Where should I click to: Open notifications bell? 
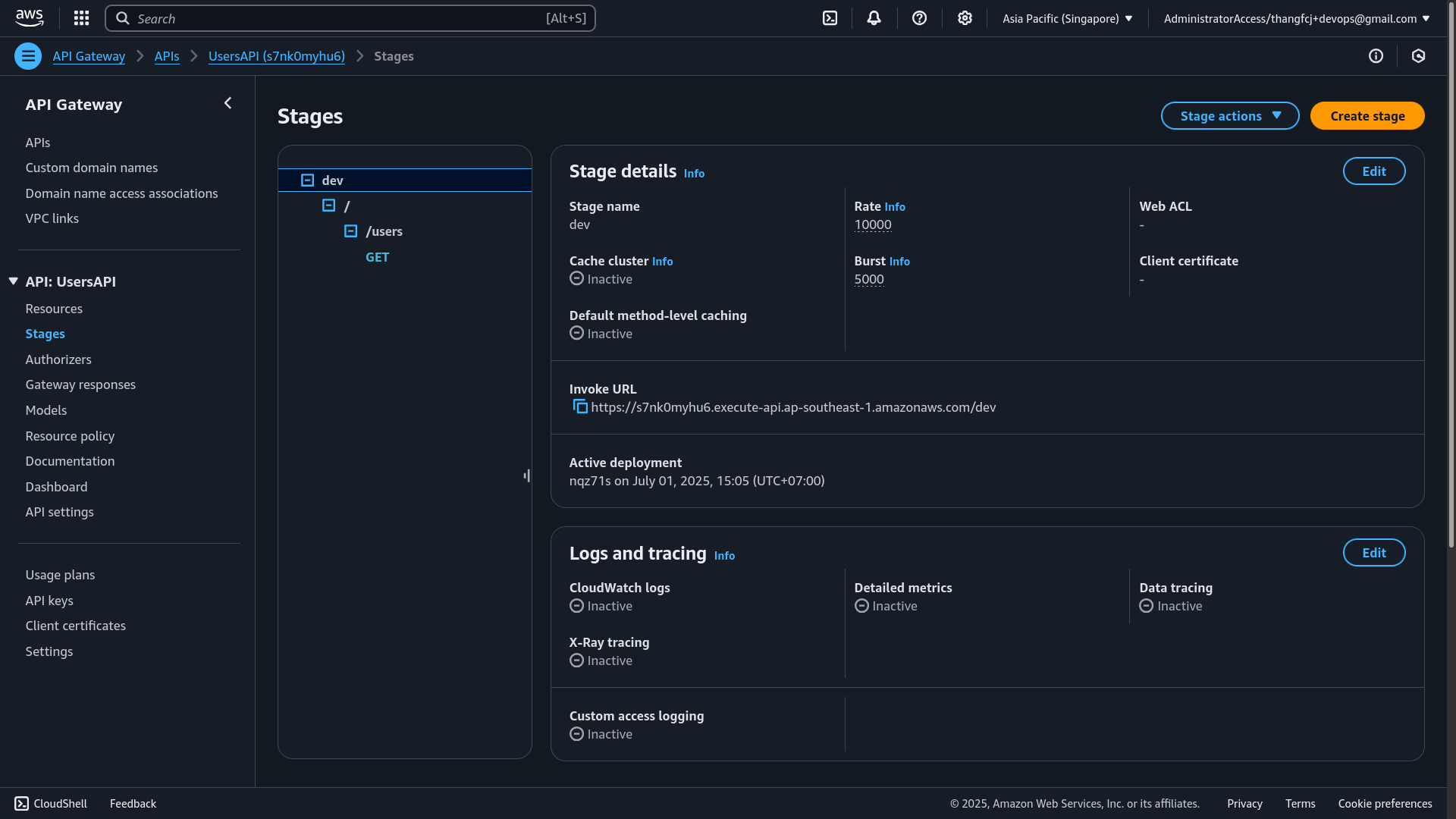click(874, 18)
